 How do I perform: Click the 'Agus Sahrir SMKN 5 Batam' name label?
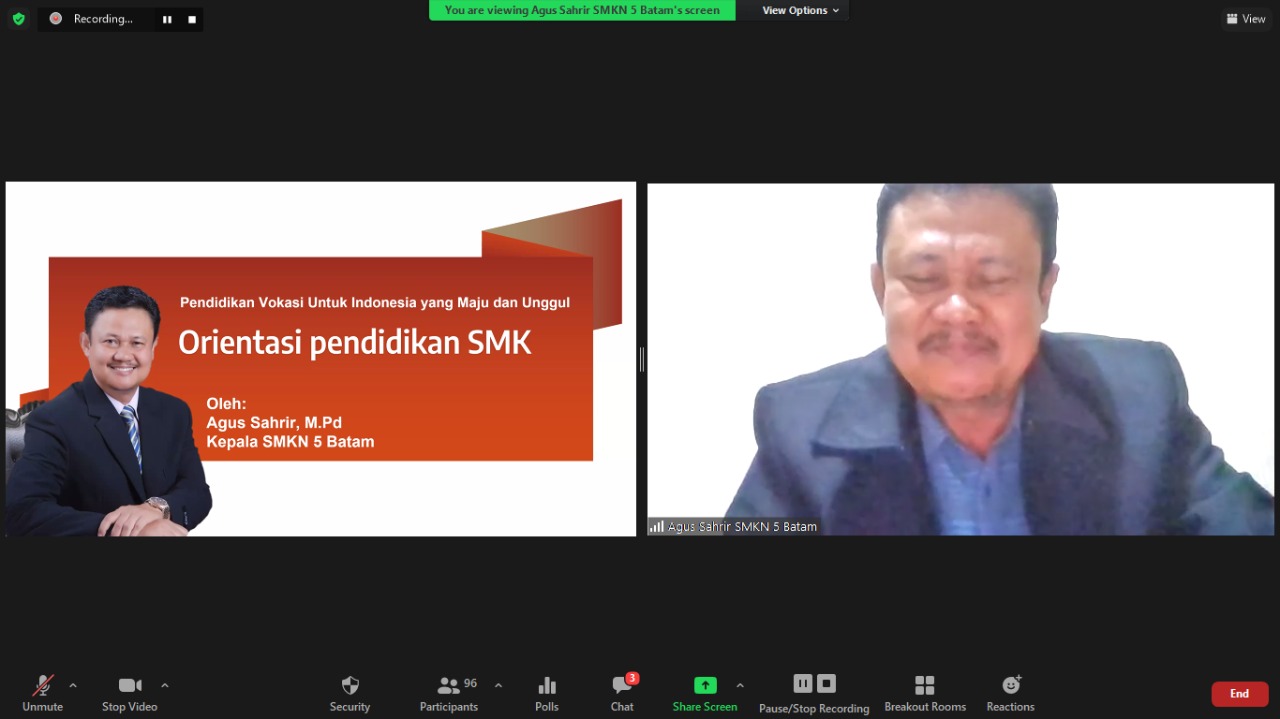click(x=742, y=527)
